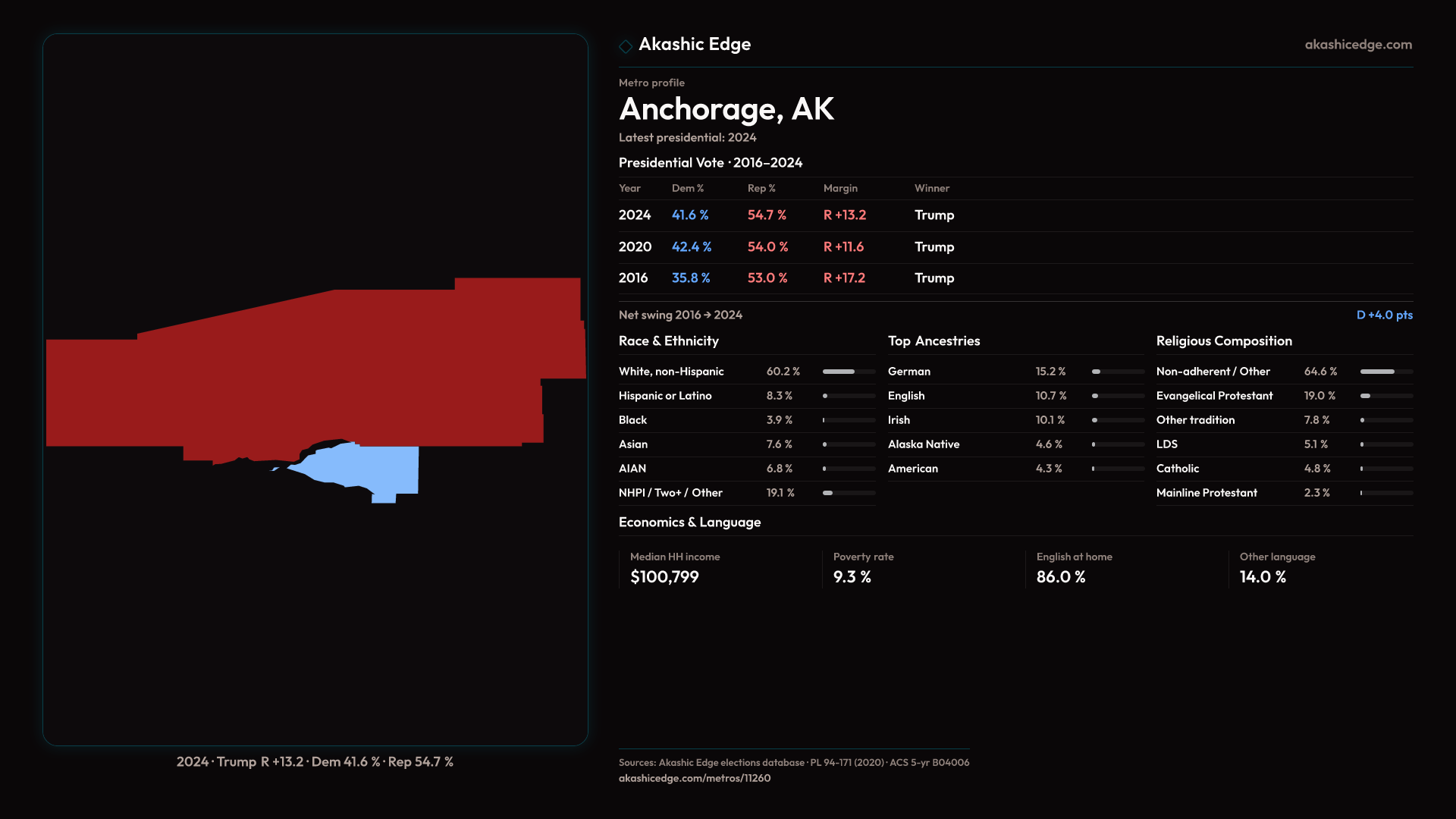1456x819 pixels.
Task: Click the Non-adherent / Other religion bar
Action: point(1385,372)
